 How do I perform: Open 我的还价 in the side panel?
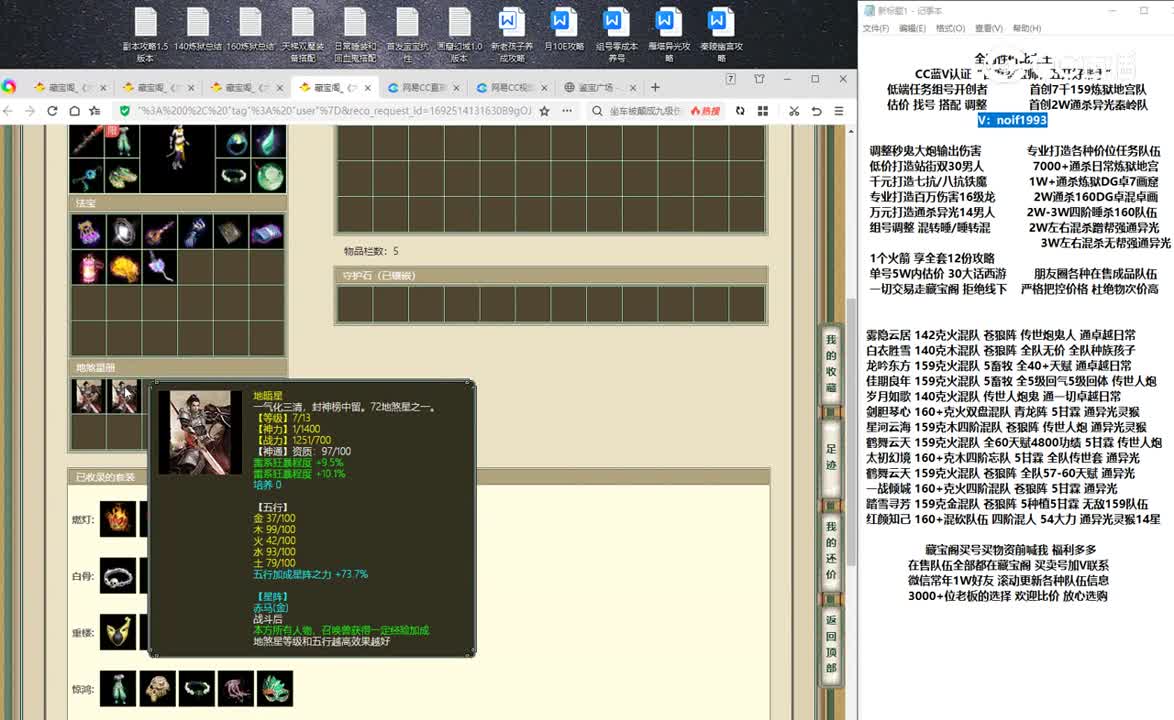click(x=830, y=550)
